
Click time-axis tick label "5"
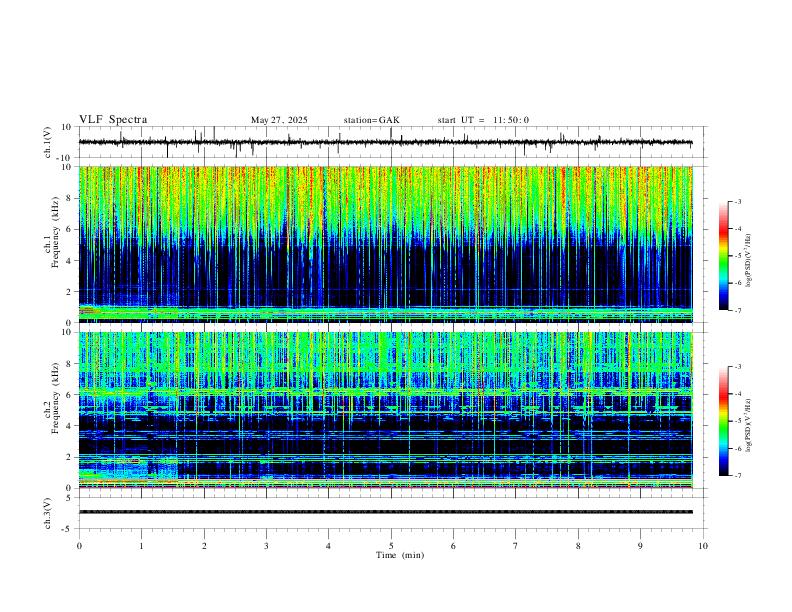391,546
